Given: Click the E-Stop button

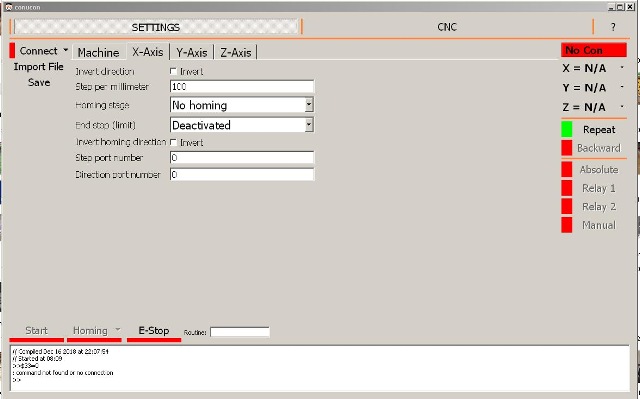Looking at the screenshot, I should pos(154,331).
